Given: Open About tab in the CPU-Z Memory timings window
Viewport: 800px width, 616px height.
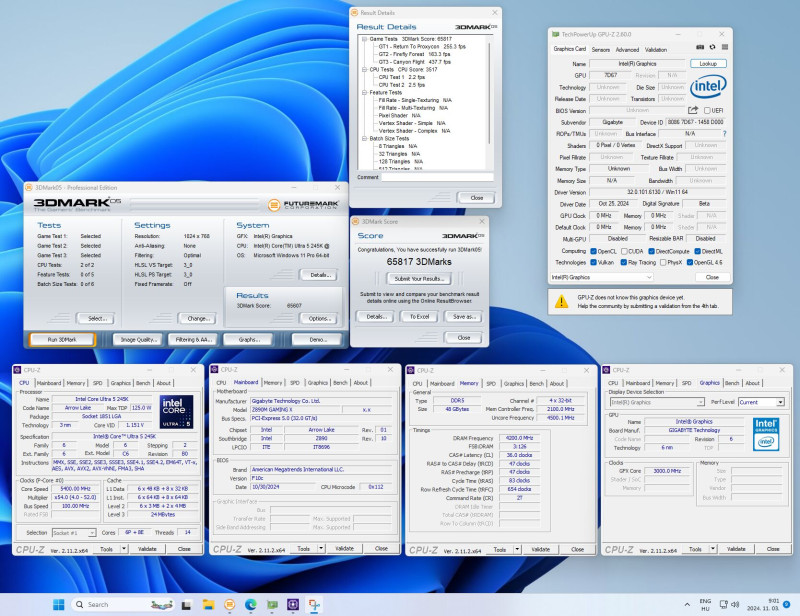Looking at the screenshot, I should tap(557, 383).
